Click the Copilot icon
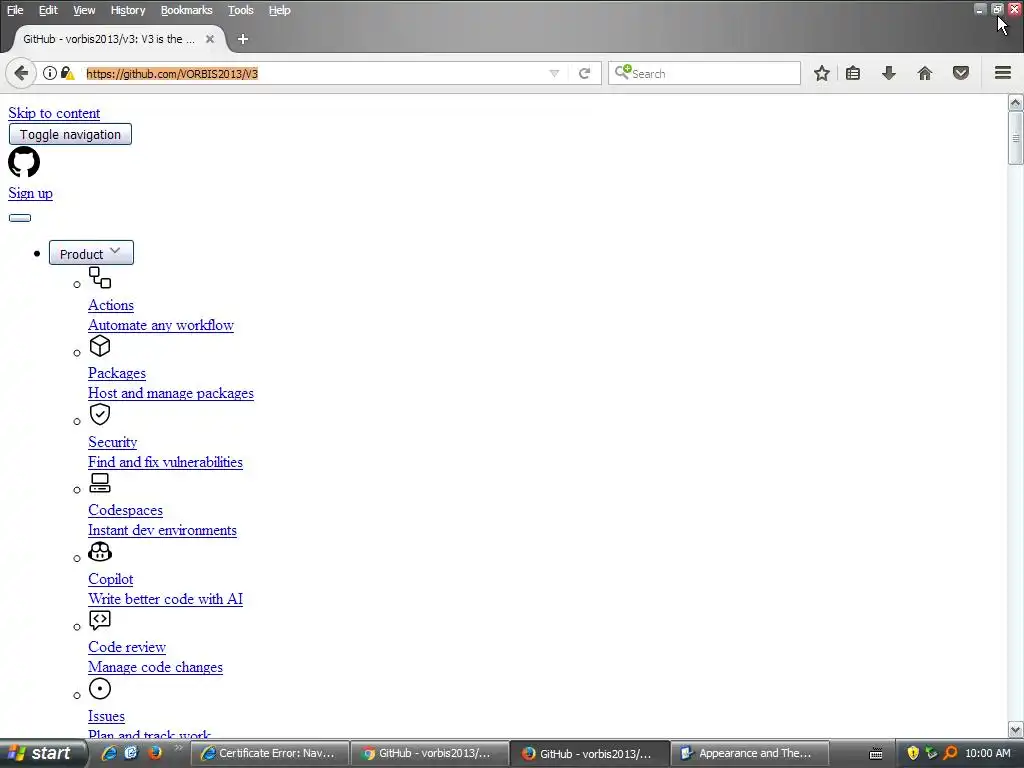 tap(100, 552)
